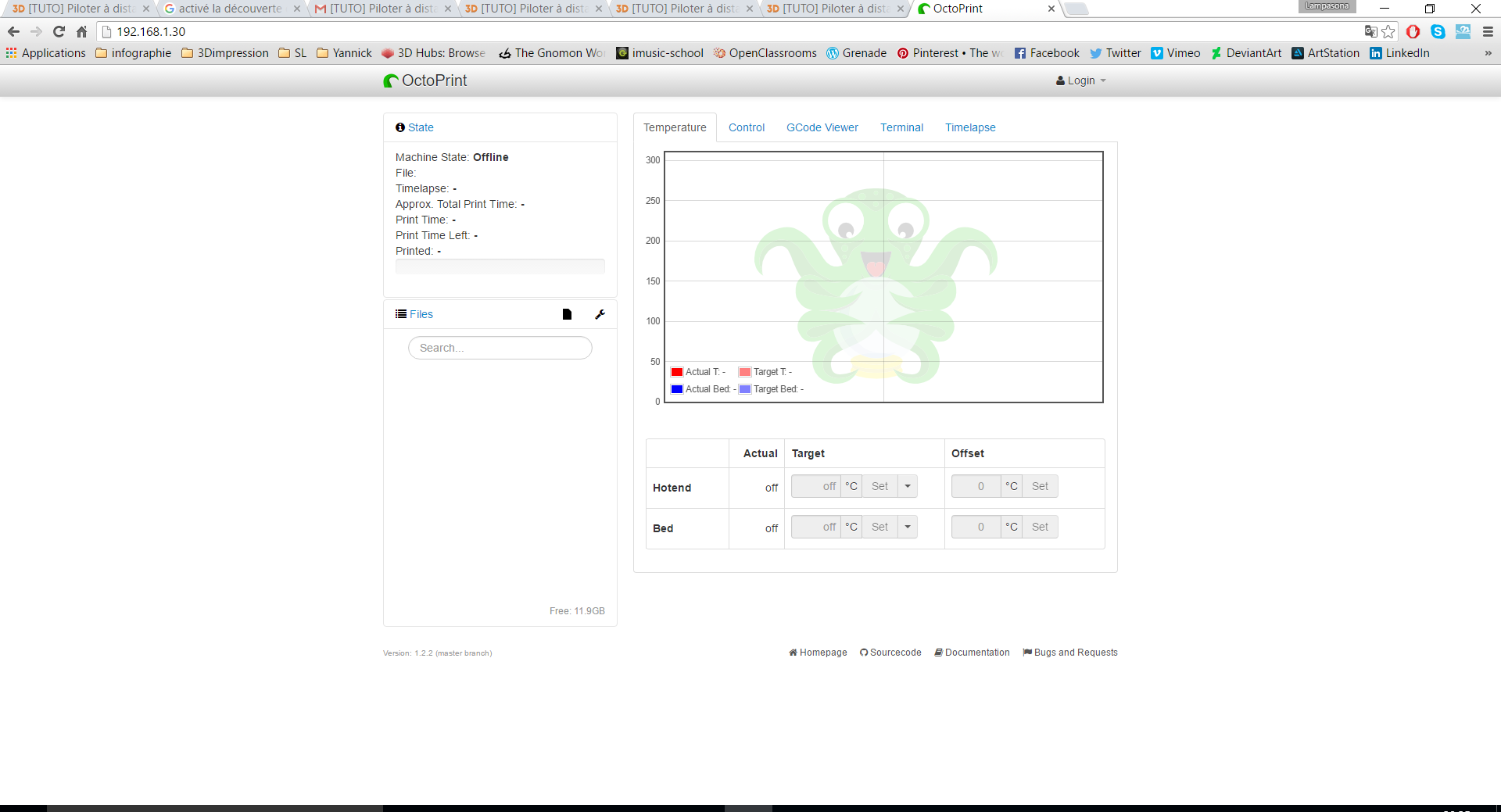Viewport: 1501px width, 812px height.
Task: Collapse the State panel header
Action: [x=421, y=127]
